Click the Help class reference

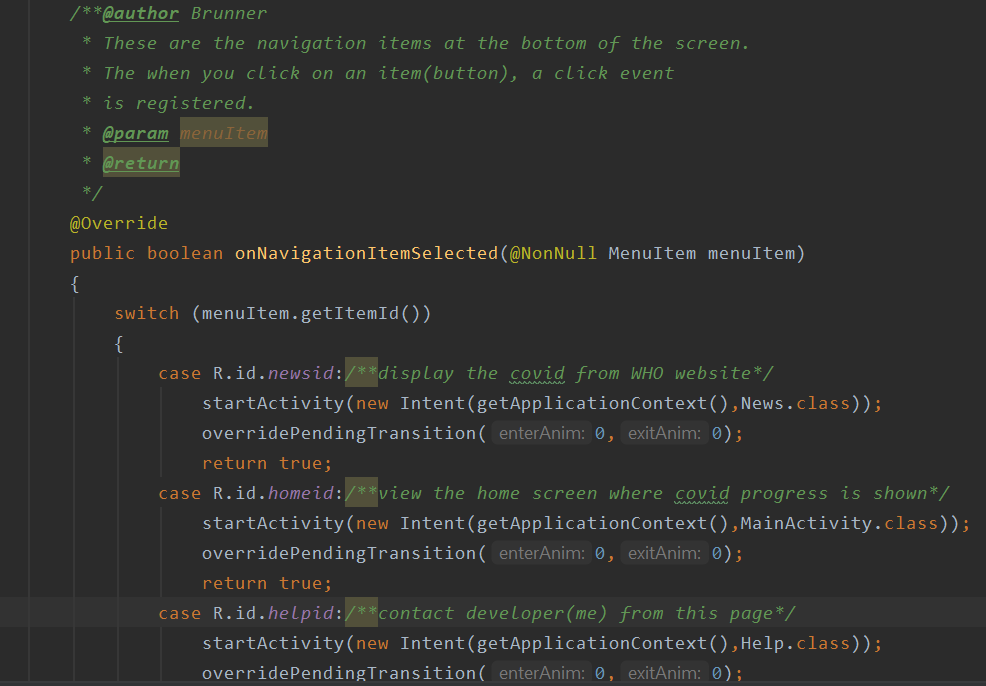coord(762,643)
